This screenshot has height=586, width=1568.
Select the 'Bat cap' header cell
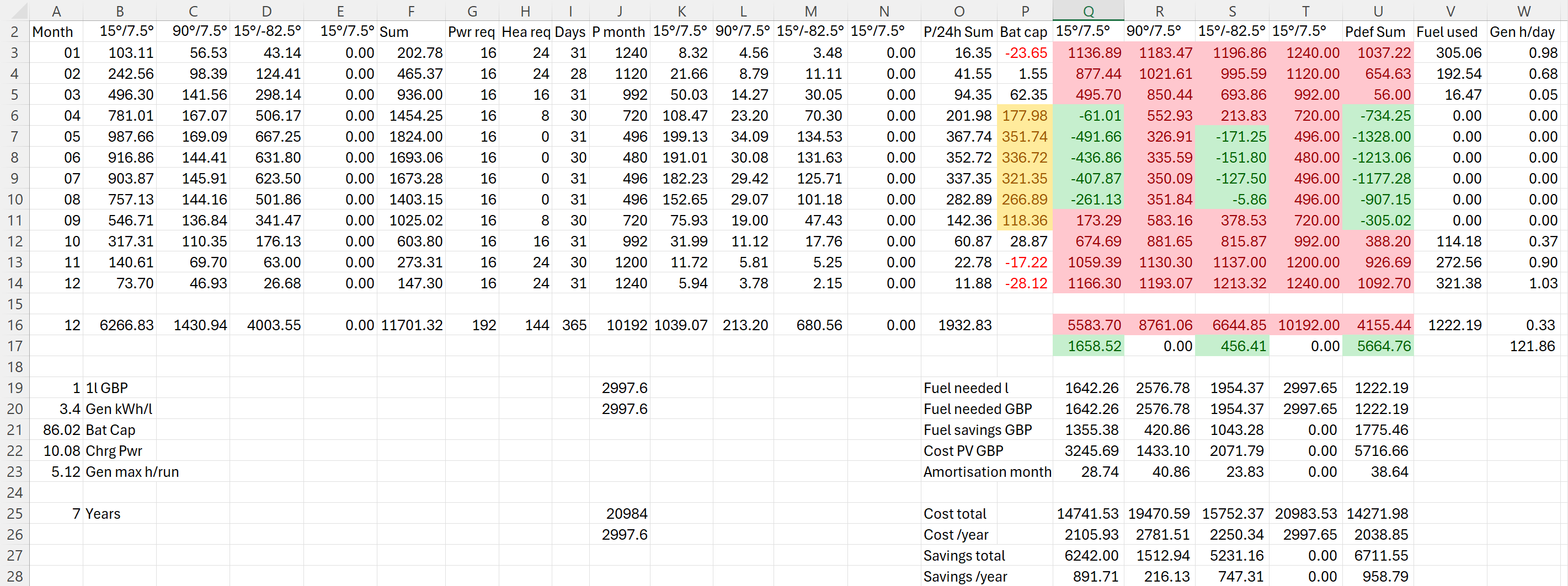pyautogui.click(x=1024, y=32)
